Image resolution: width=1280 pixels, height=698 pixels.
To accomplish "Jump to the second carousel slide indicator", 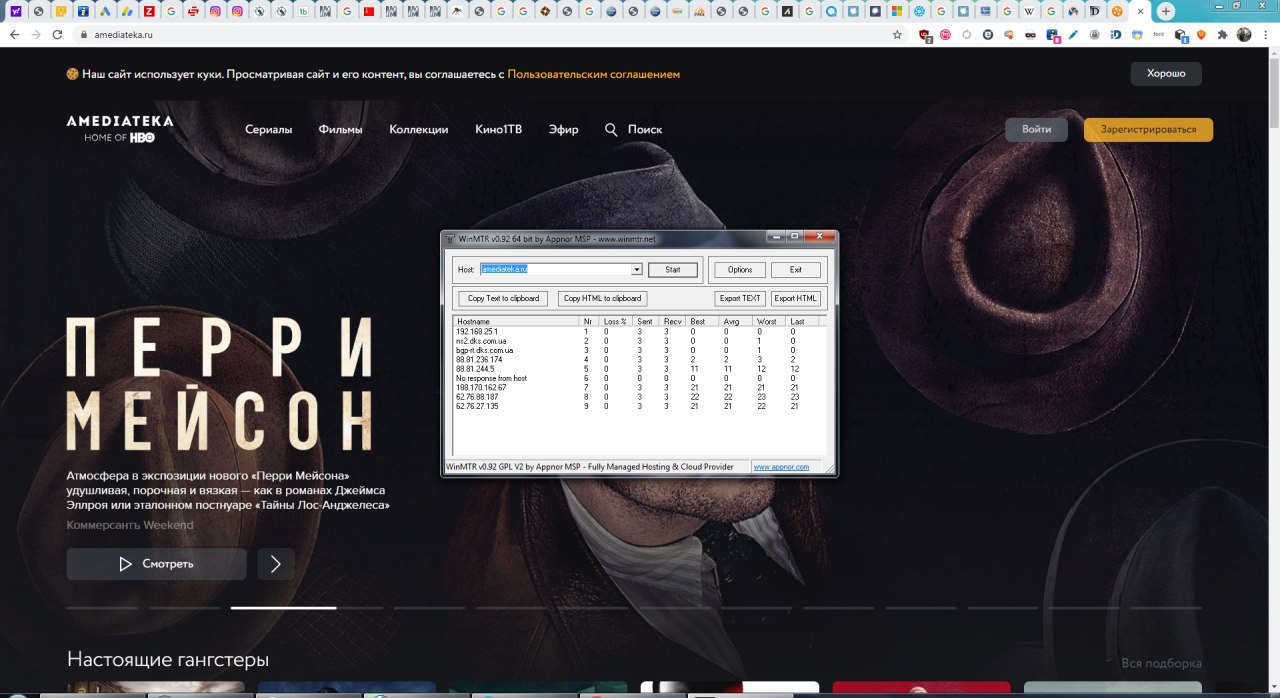I will 185,607.
